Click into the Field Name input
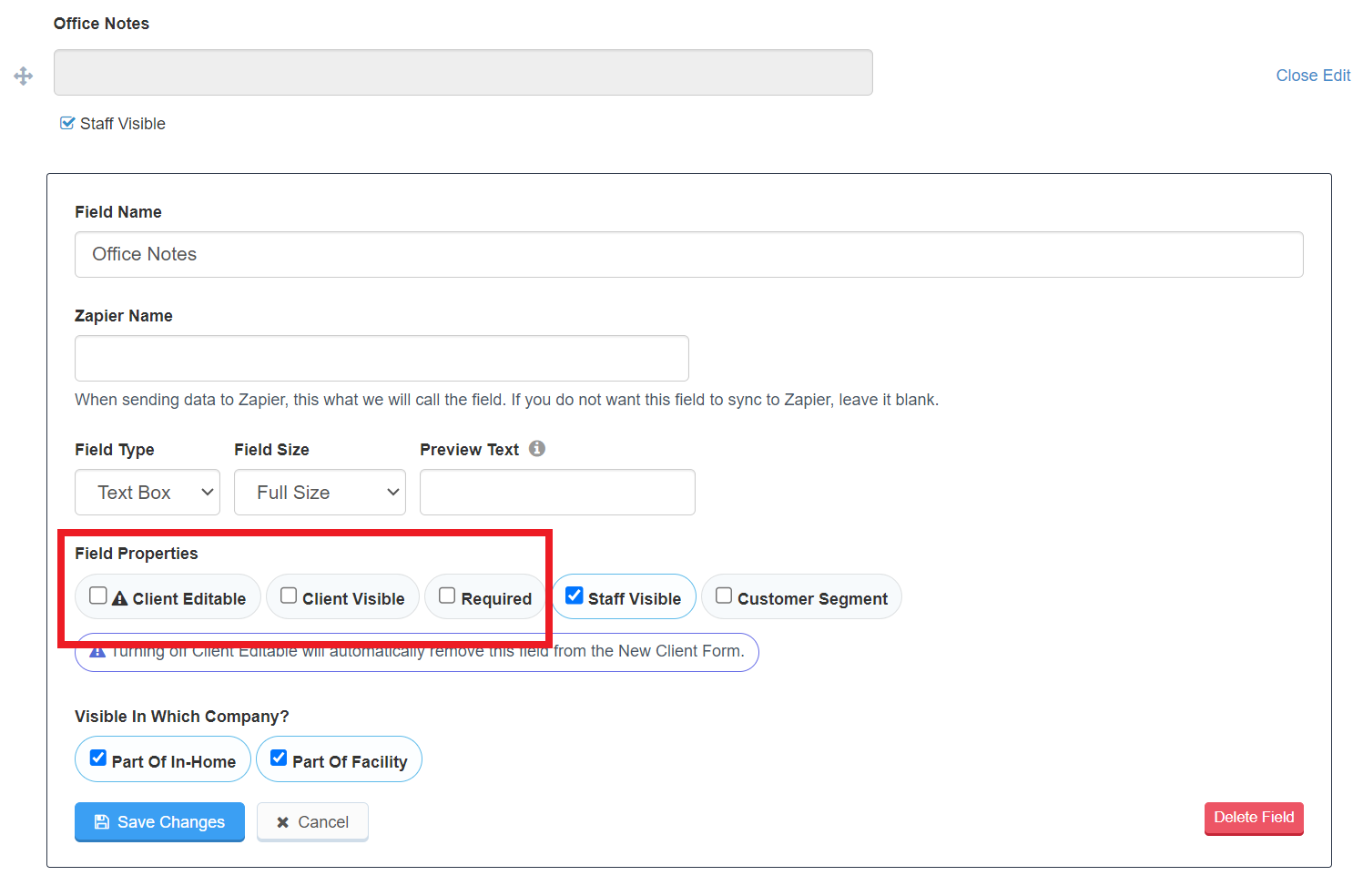1363x896 pixels. (x=689, y=254)
